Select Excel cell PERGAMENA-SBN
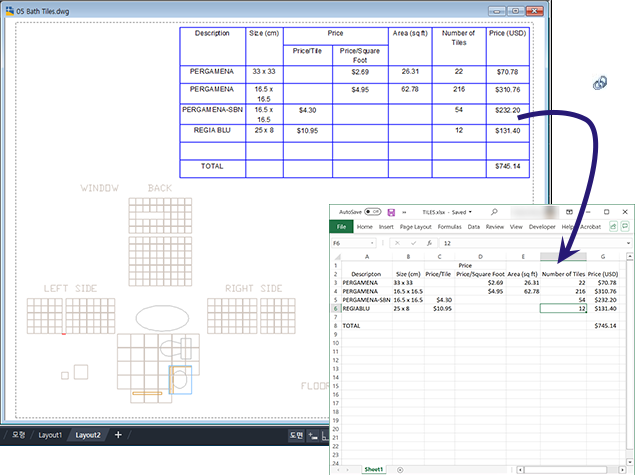The height and width of the screenshot is (475, 635). [367, 300]
